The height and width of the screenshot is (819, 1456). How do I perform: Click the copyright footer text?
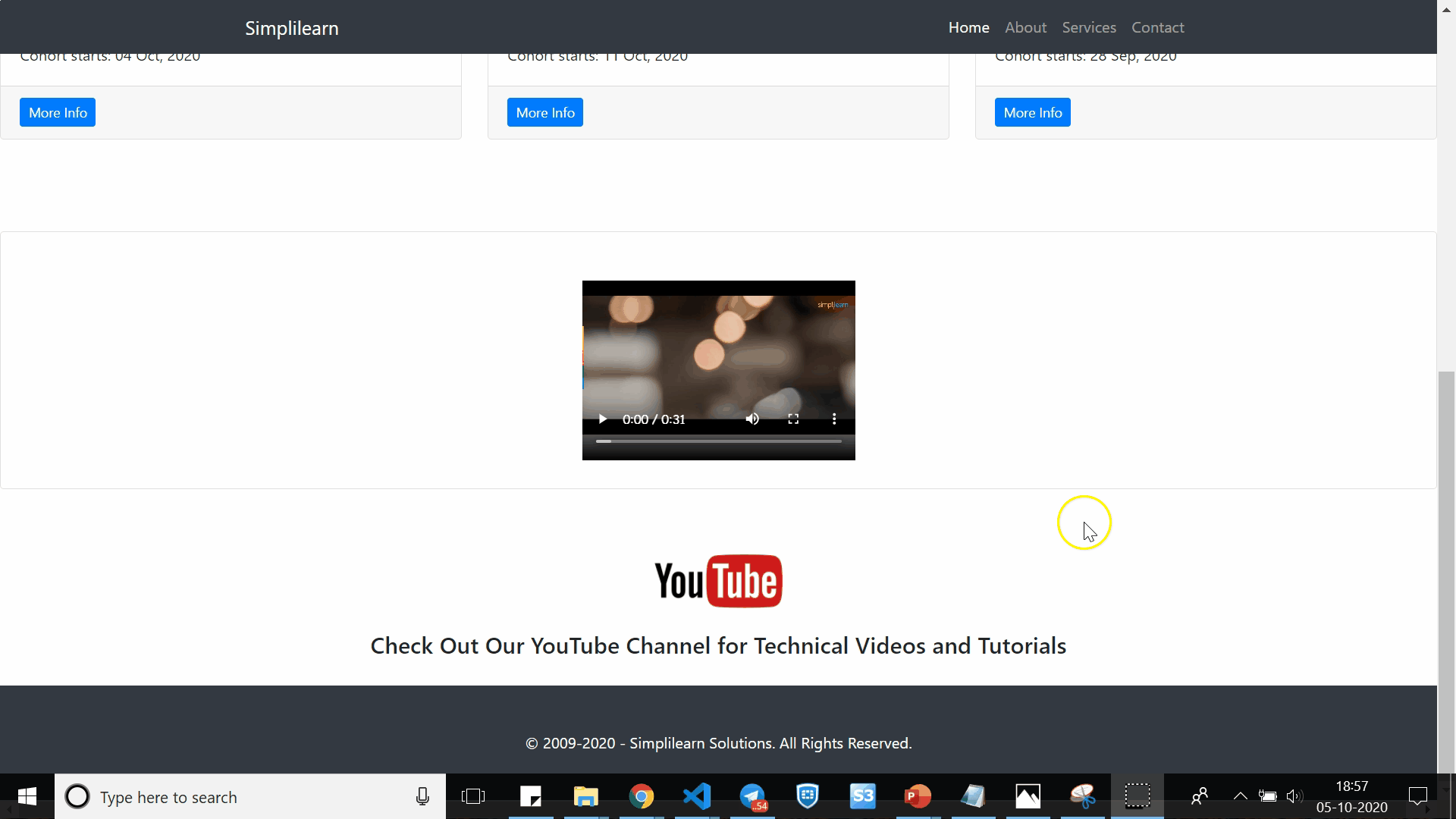718,743
